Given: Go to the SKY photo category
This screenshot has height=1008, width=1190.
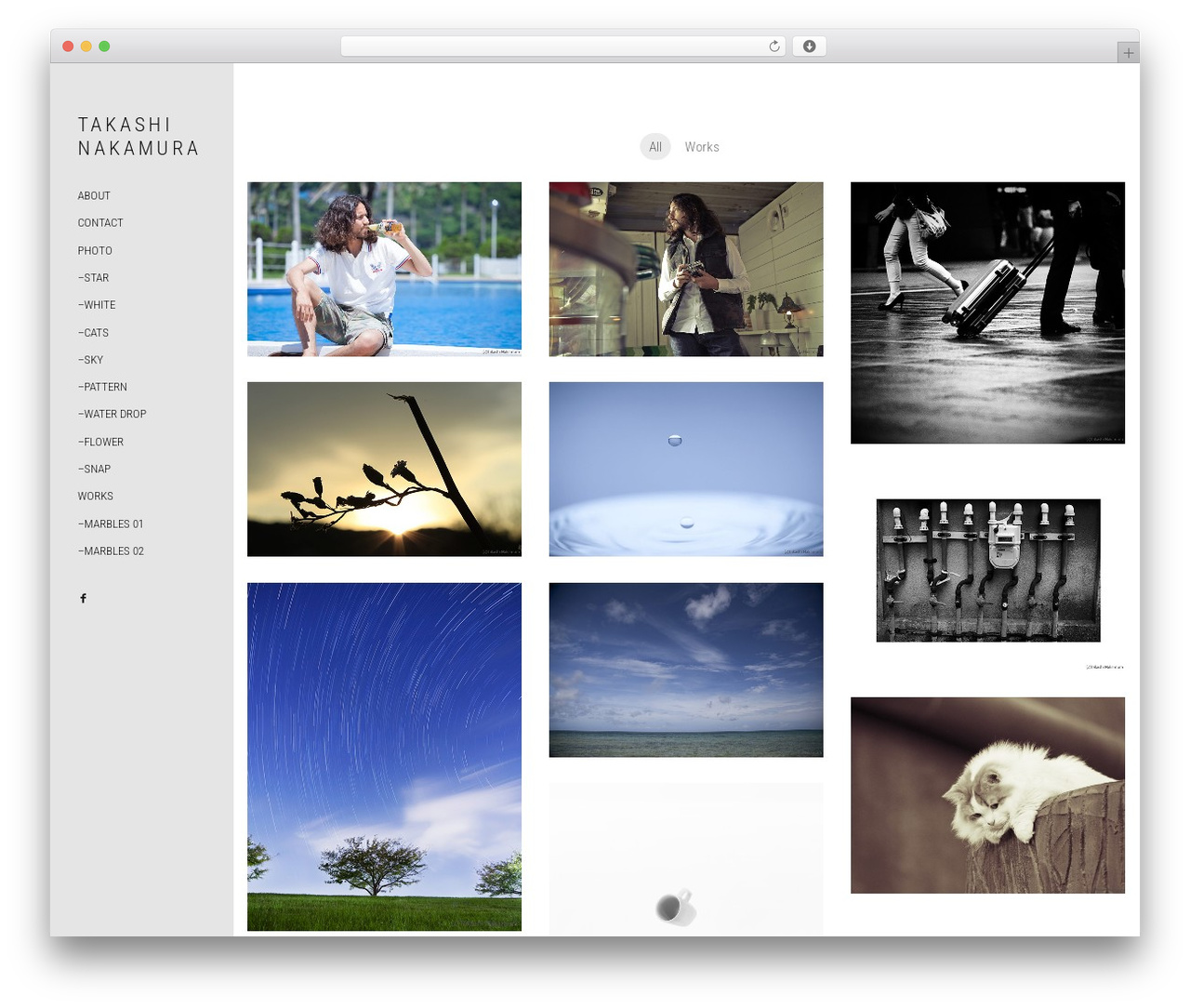Looking at the screenshot, I should tap(90, 360).
